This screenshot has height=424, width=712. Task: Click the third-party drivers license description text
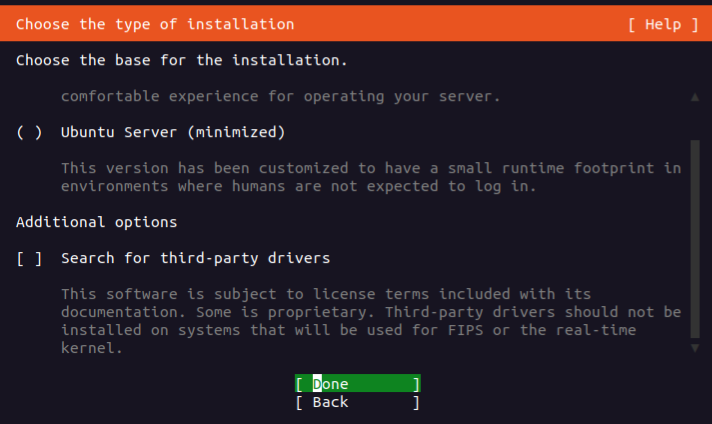(370, 321)
